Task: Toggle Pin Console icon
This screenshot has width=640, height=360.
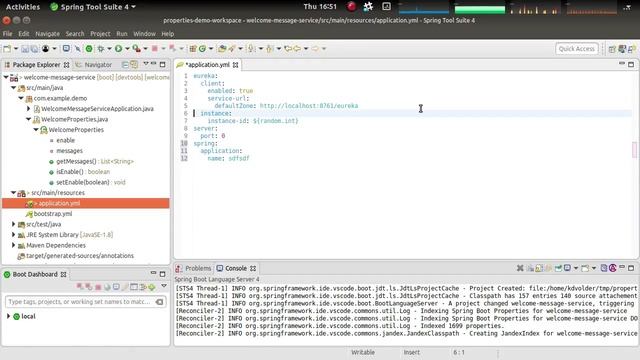Action: pos(558,268)
